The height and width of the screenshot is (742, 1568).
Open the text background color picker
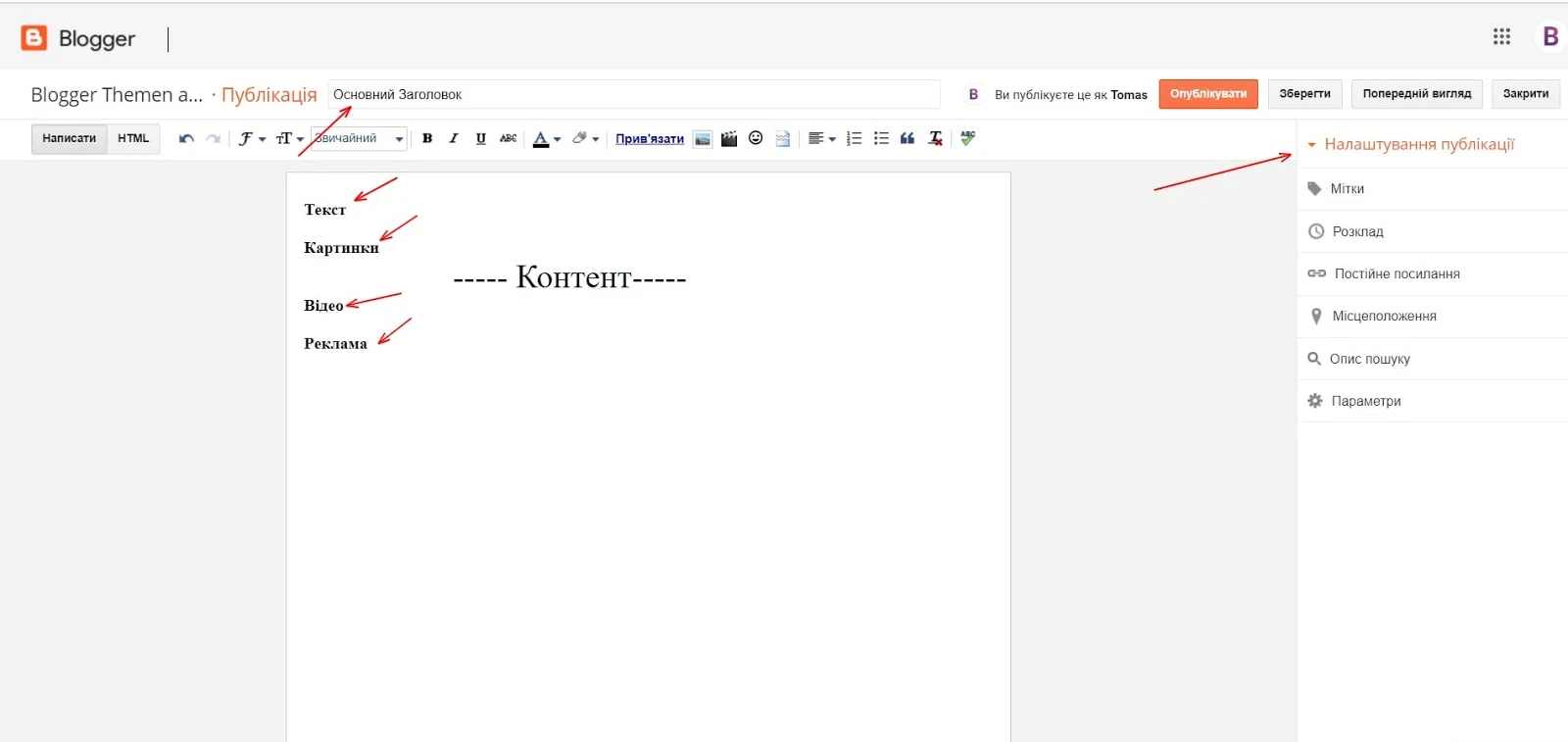point(585,138)
